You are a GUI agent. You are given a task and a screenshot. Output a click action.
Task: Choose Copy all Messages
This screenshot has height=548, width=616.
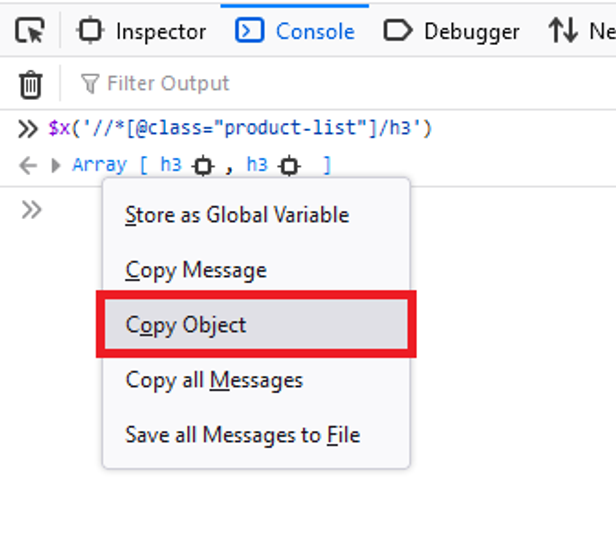click(x=214, y=380)
